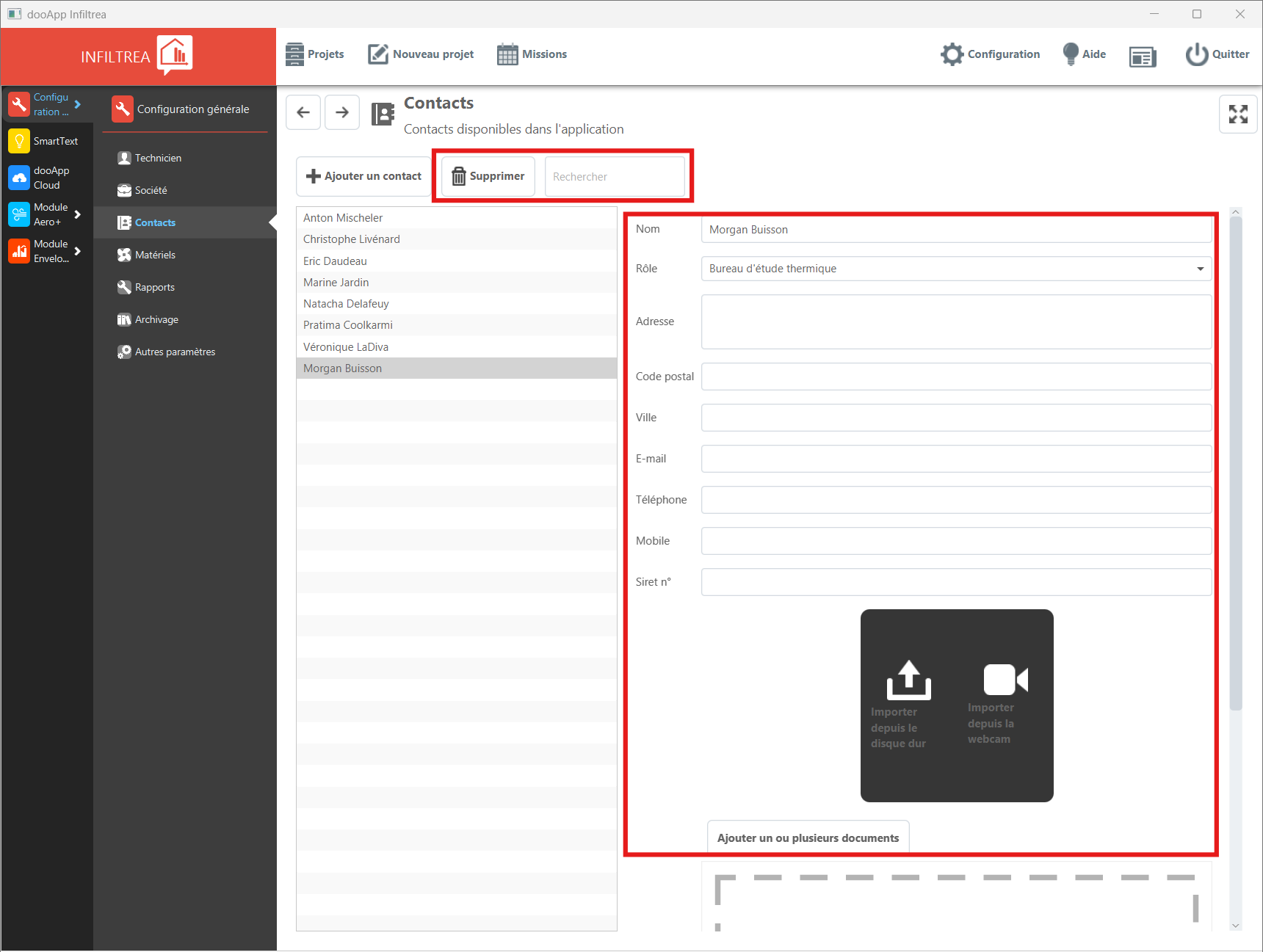Open the Projets toolbar button

click(x=315, y=54)
